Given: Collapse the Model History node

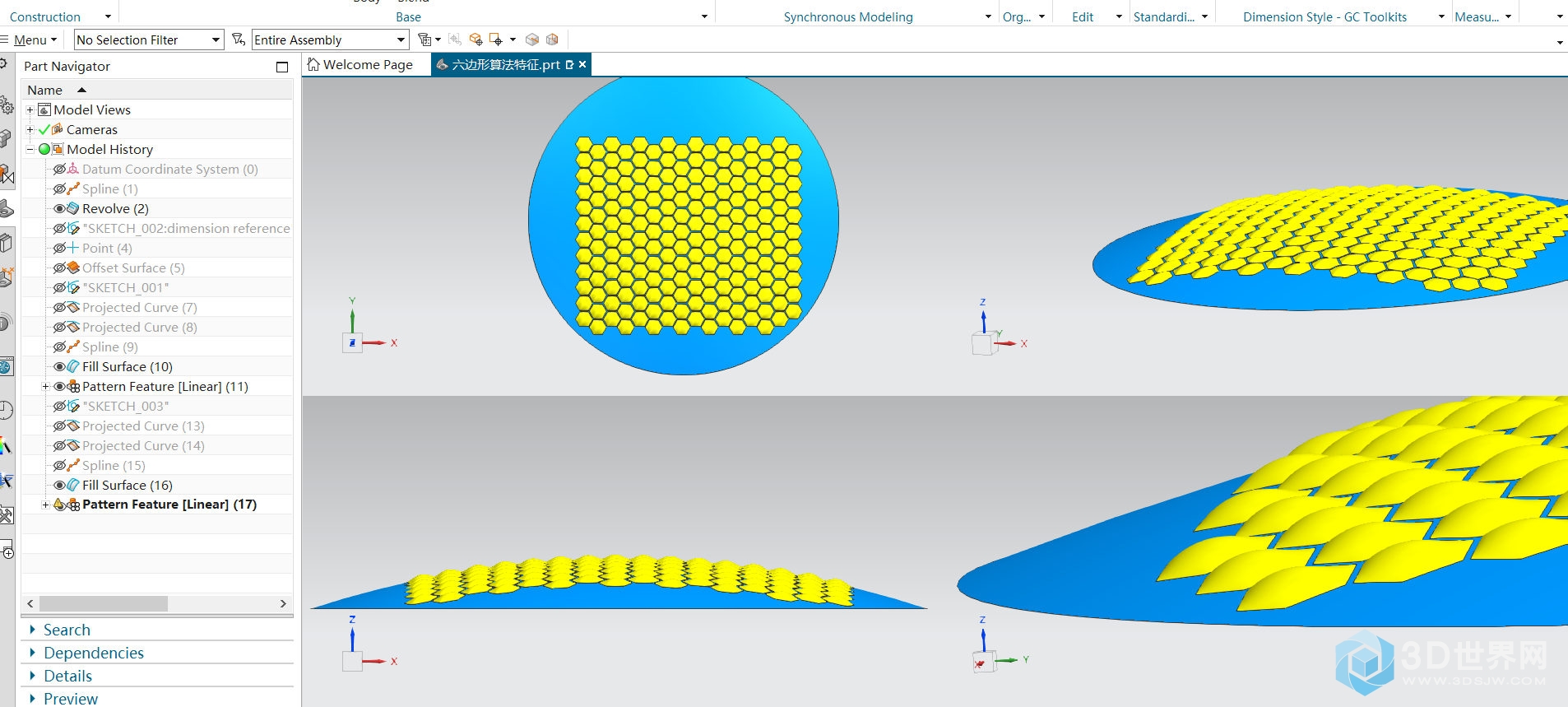Looking at the screenshot, I should point(30,149).
